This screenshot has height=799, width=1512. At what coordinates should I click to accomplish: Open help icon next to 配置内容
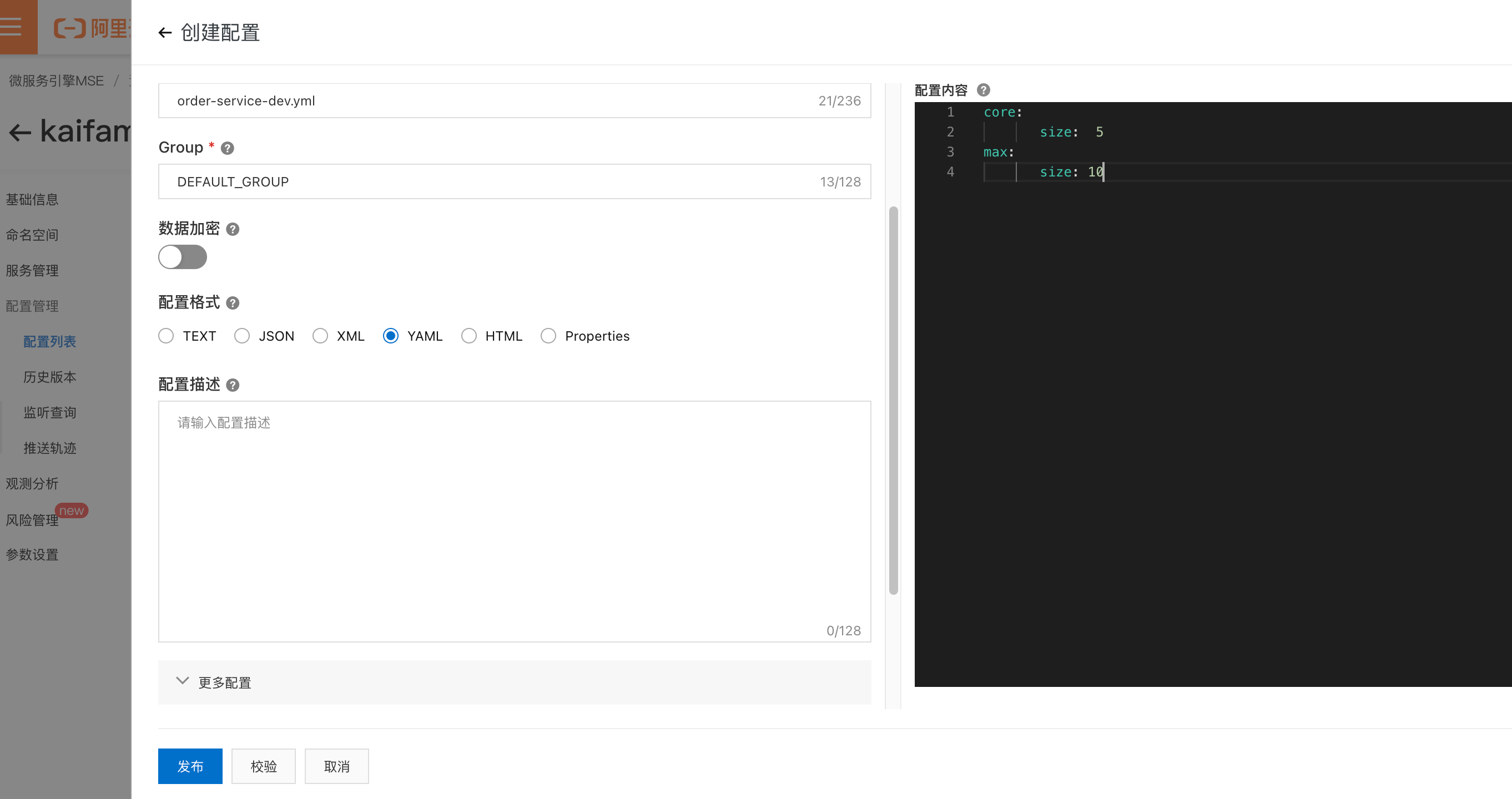(x=983, y=90)
